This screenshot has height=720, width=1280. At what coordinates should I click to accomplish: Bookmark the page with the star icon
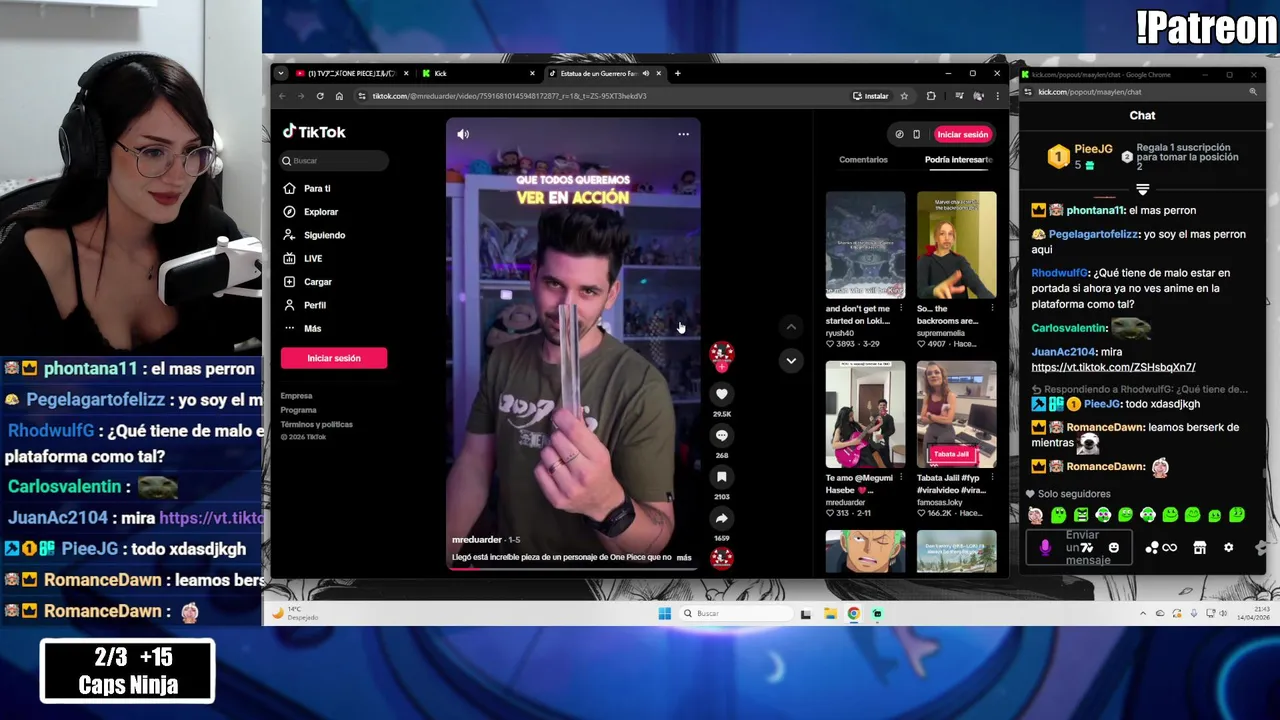click(x=904, y=96)
